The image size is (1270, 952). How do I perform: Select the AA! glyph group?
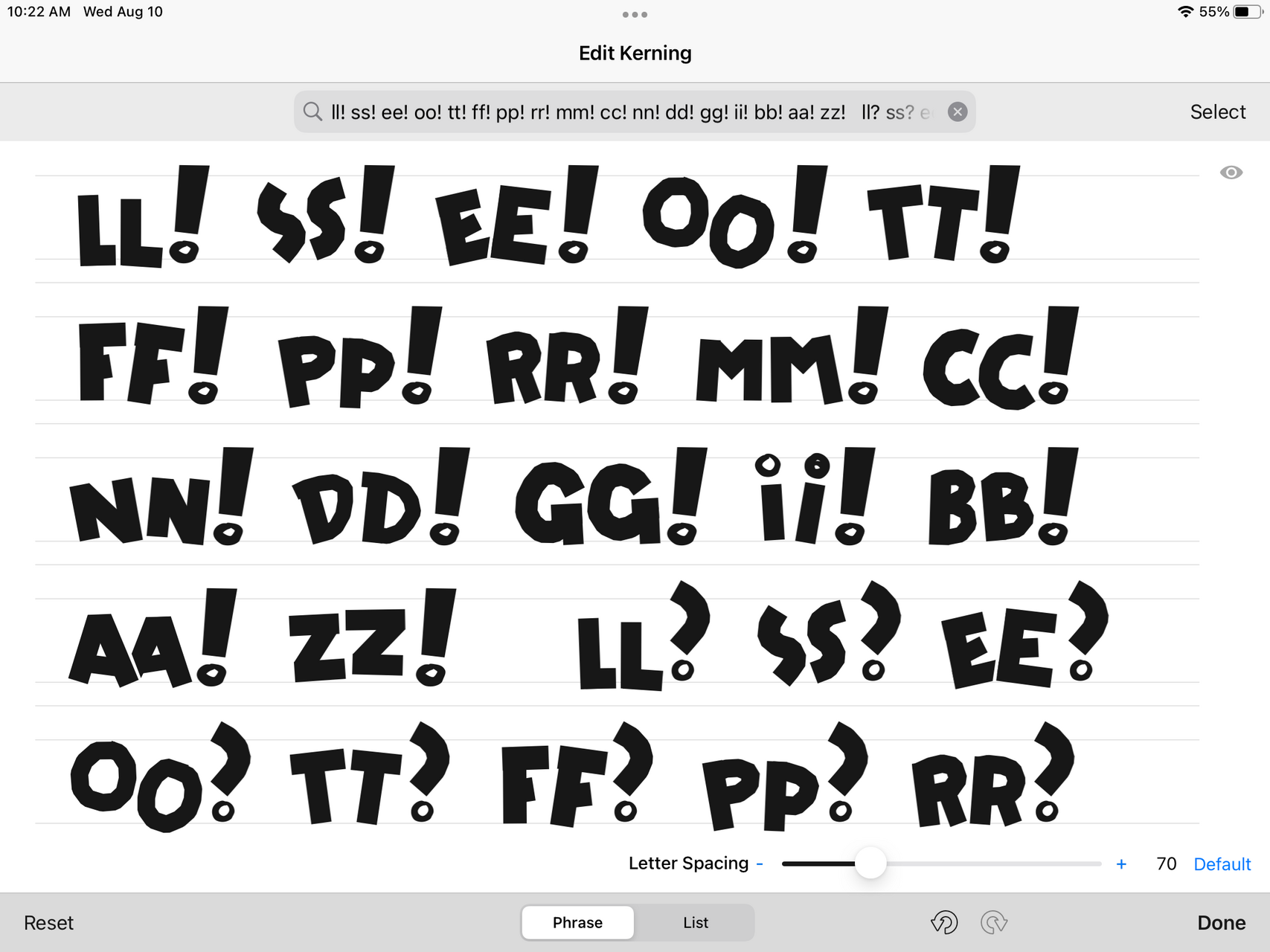tap(153, 637)
